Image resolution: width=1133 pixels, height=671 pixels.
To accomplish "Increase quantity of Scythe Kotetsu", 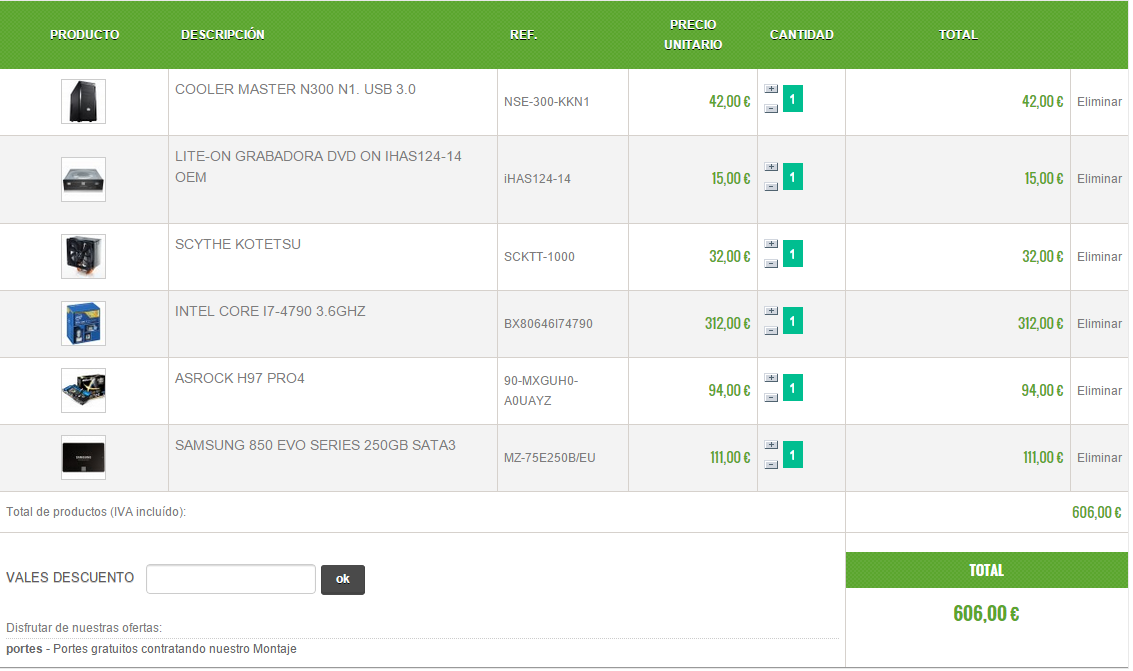I will [x=771, y=244].
